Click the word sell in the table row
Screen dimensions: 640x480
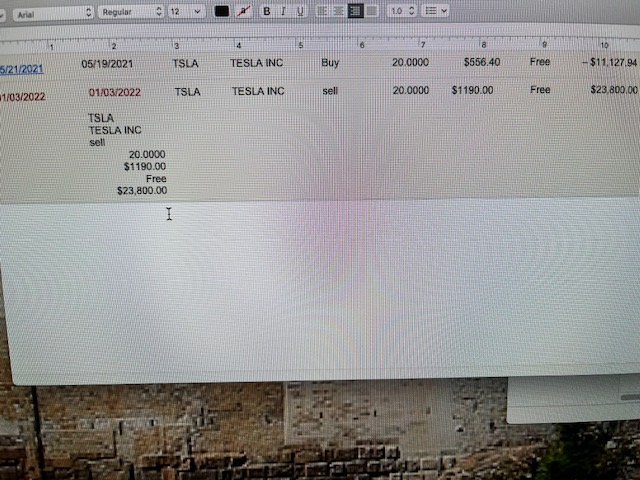pyautogui.click(x=330, y=91)
